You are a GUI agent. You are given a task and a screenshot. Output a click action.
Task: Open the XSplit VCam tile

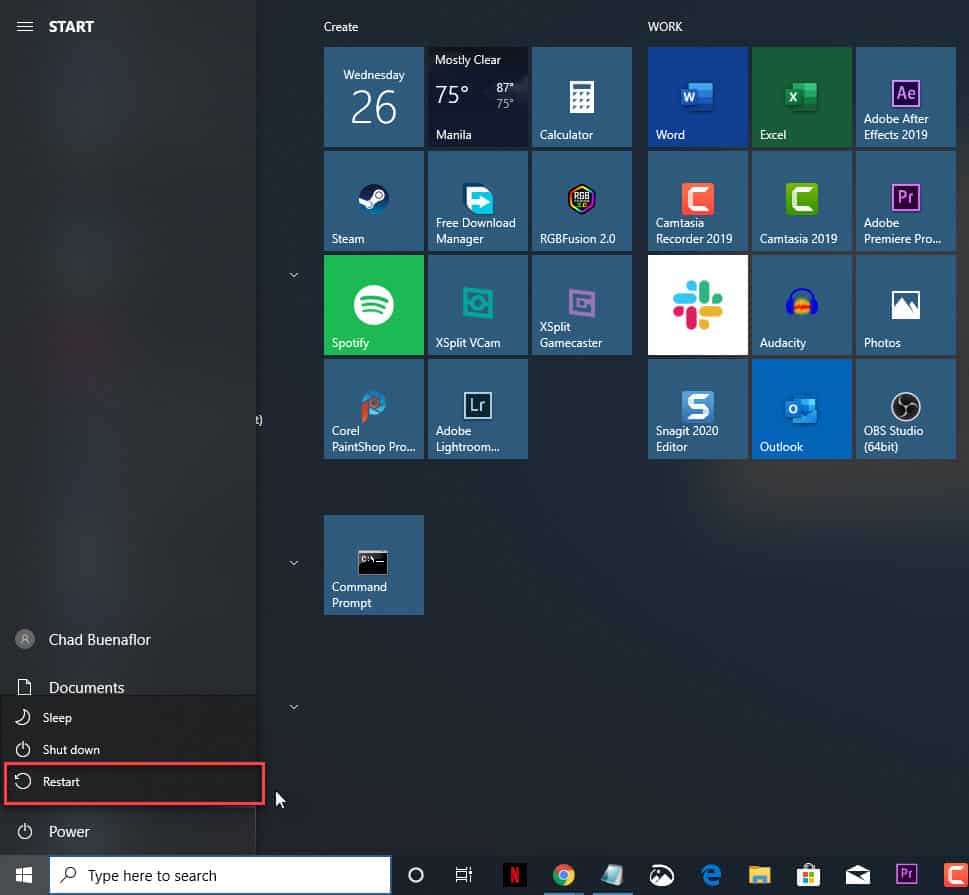point(478,305)
